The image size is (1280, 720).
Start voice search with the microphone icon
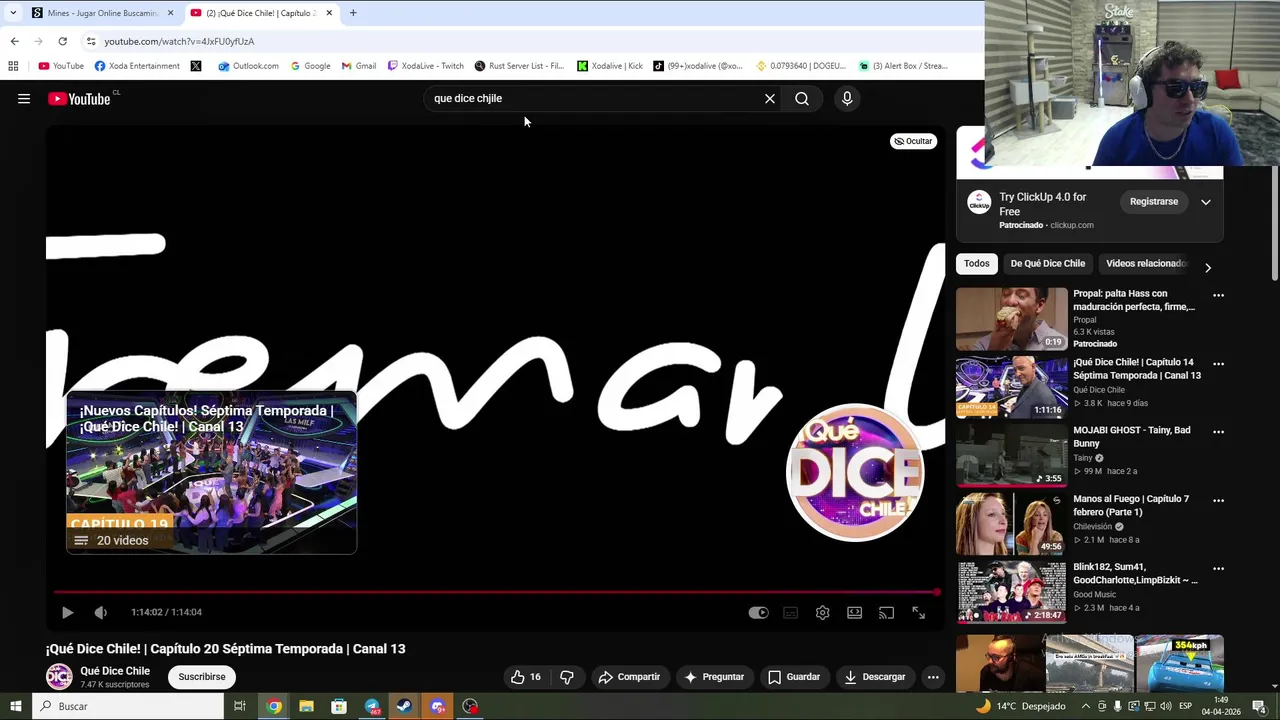click(847, 98)
